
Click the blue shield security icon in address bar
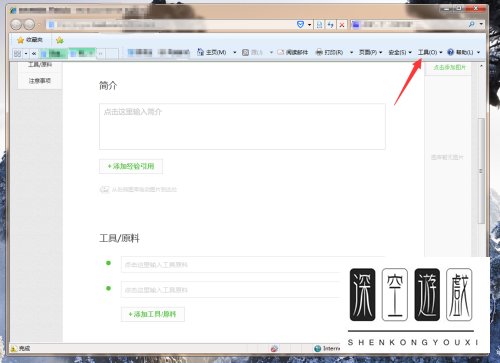(300, 24)
